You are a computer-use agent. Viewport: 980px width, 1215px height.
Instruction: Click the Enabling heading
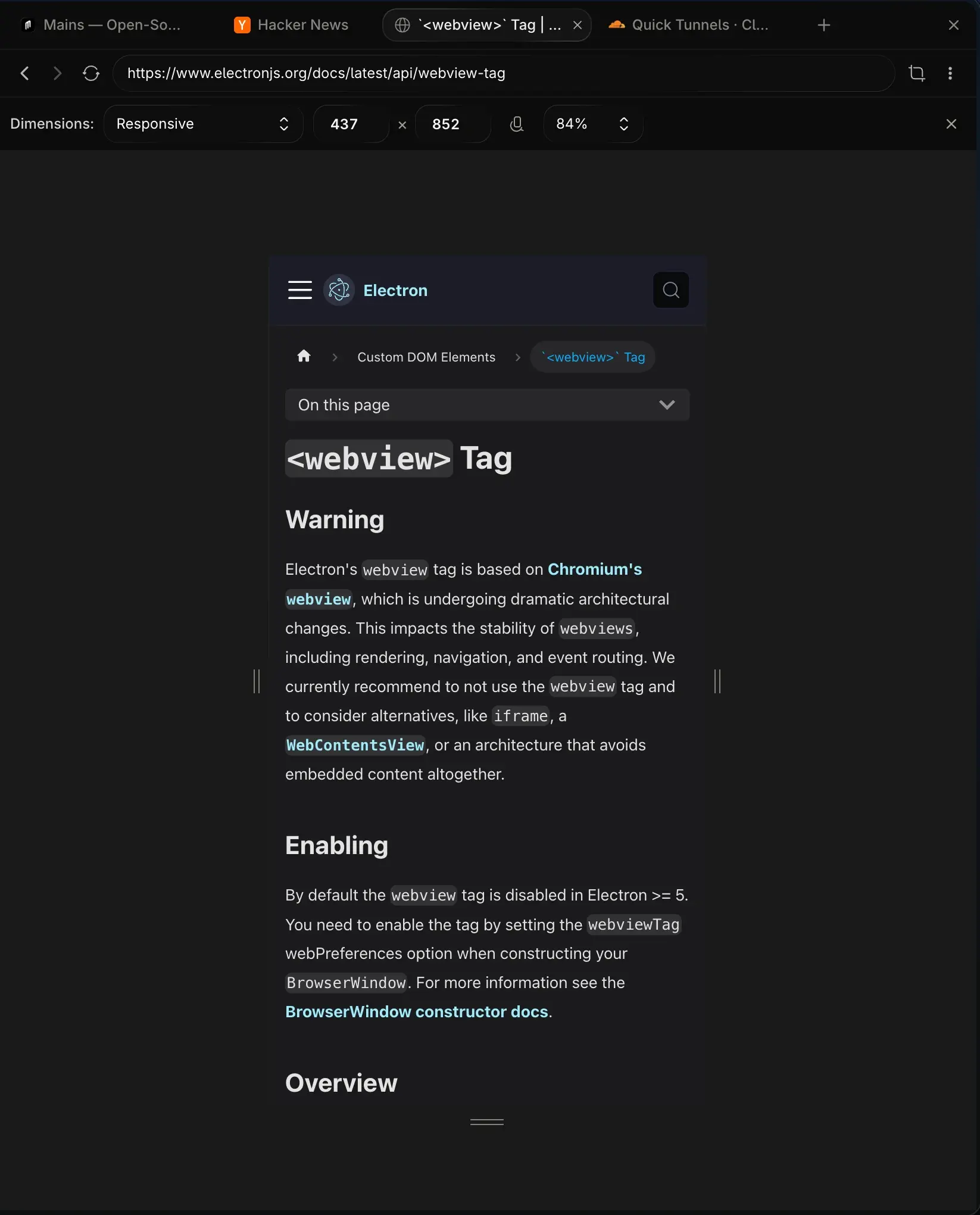[x=336, y=846]
